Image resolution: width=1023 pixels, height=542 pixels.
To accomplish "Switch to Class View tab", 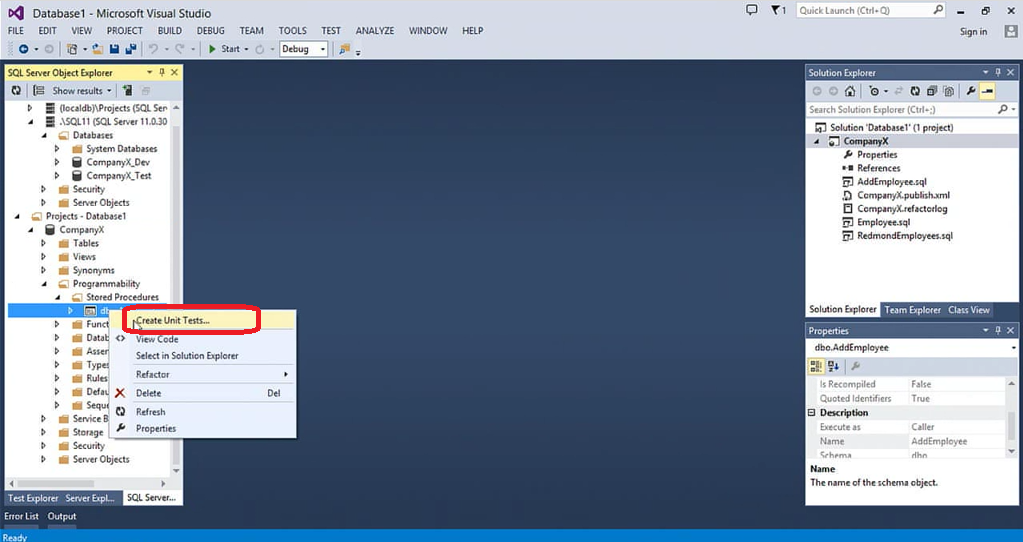I will coord(969,310).
